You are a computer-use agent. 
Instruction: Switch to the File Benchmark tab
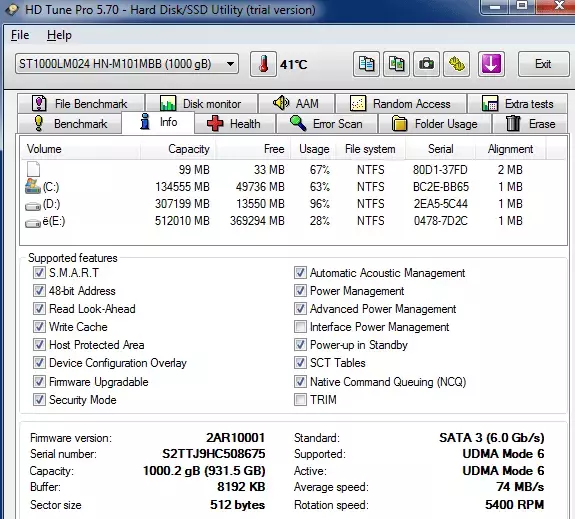(81, 104)
